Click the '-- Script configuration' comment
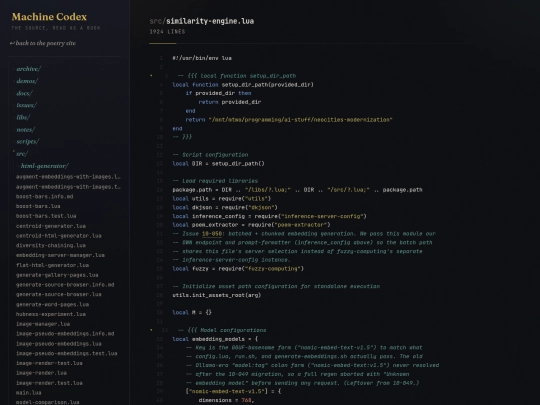540x405 pixels. (x=210, y=155)
